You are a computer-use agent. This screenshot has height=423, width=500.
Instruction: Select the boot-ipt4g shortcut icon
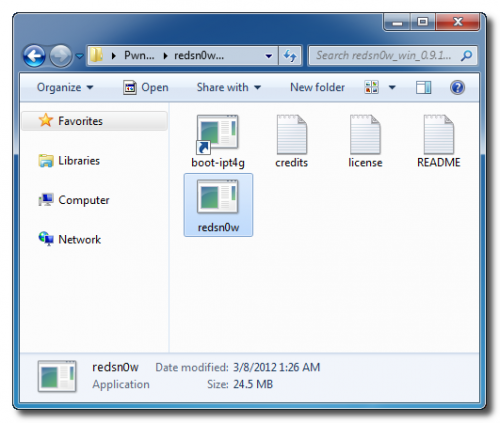pos(217,134)
